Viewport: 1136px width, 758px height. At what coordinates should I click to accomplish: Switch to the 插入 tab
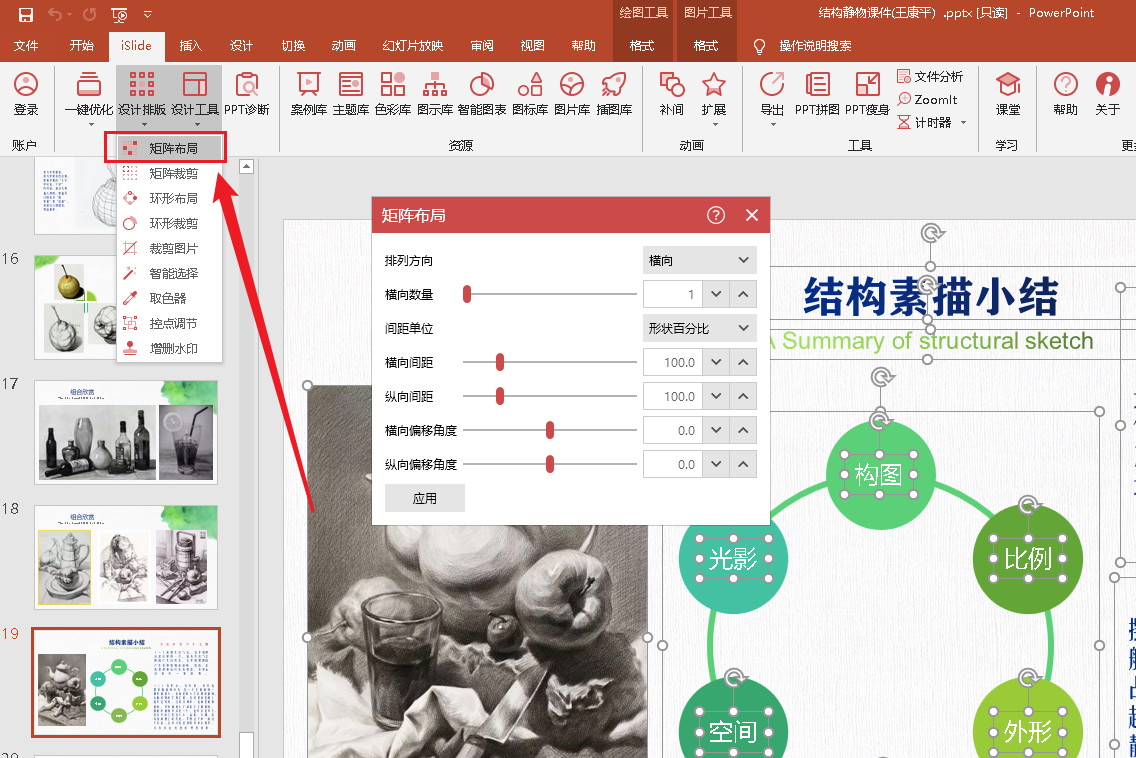click(191, 46)
